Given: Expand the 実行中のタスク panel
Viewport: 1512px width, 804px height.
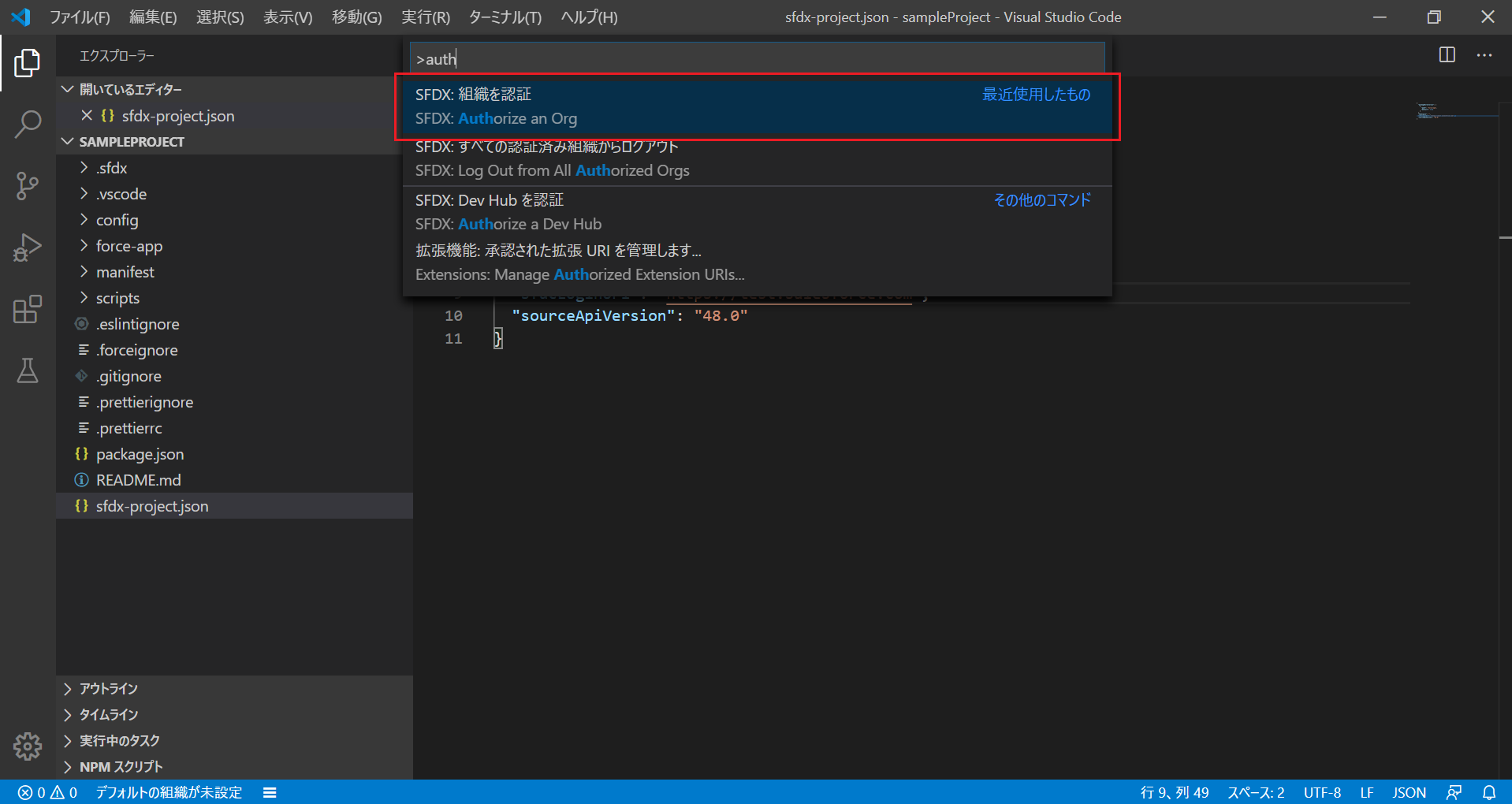Looking at the screenshot, I should click(x=234, y=741).
